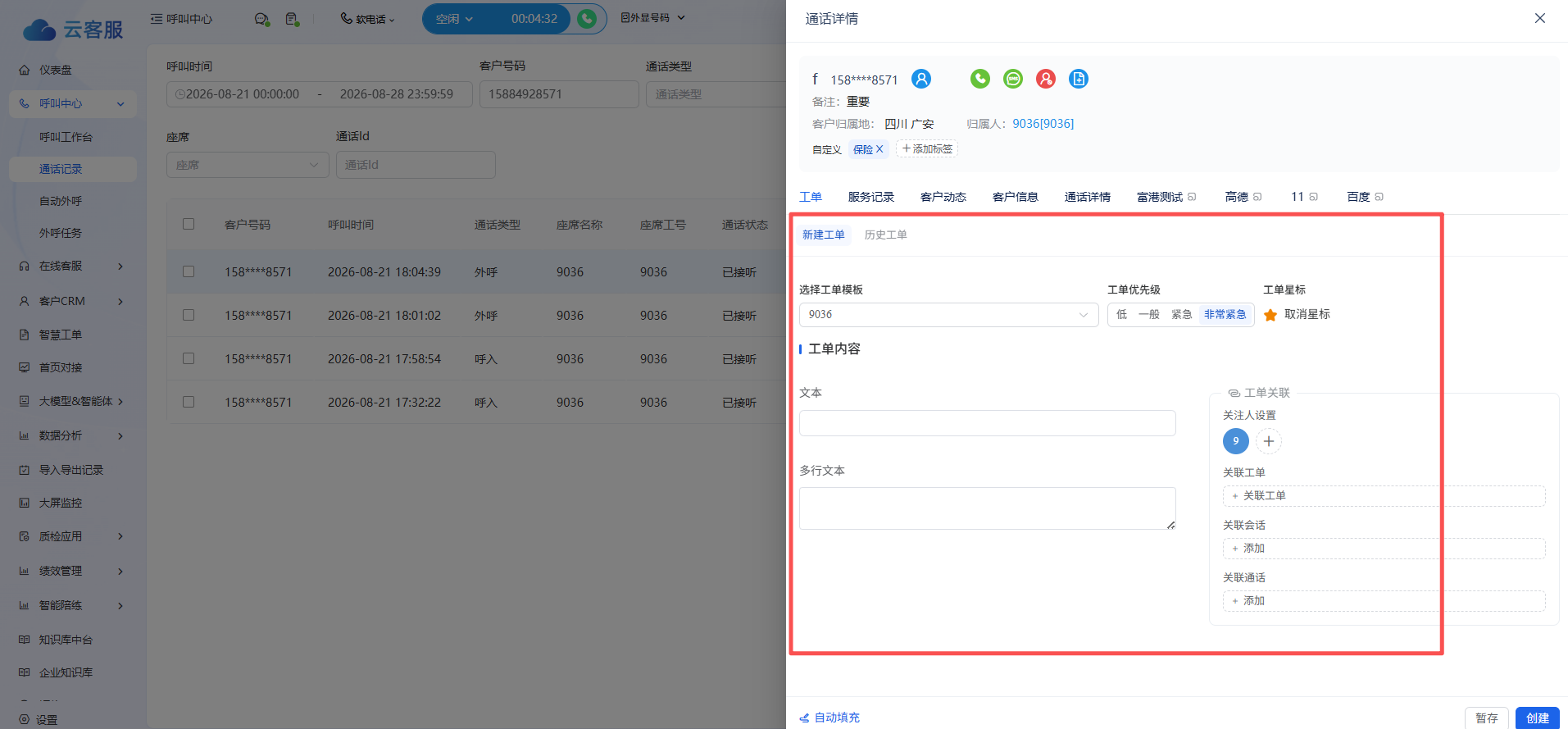This screenshot has height=729, width=1568.
Task: Open the 选择工单模板 dropdown showing 9036
Action: click(948, 315)
